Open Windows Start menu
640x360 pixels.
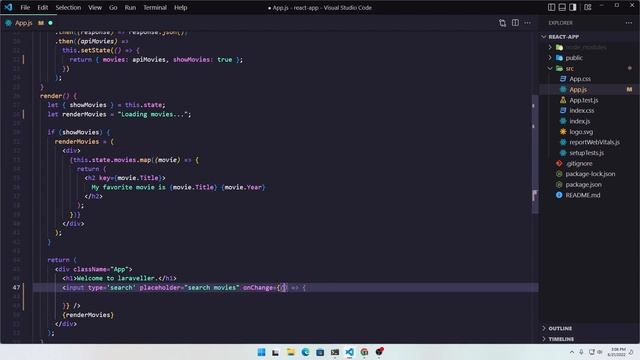tap(262, 352)
